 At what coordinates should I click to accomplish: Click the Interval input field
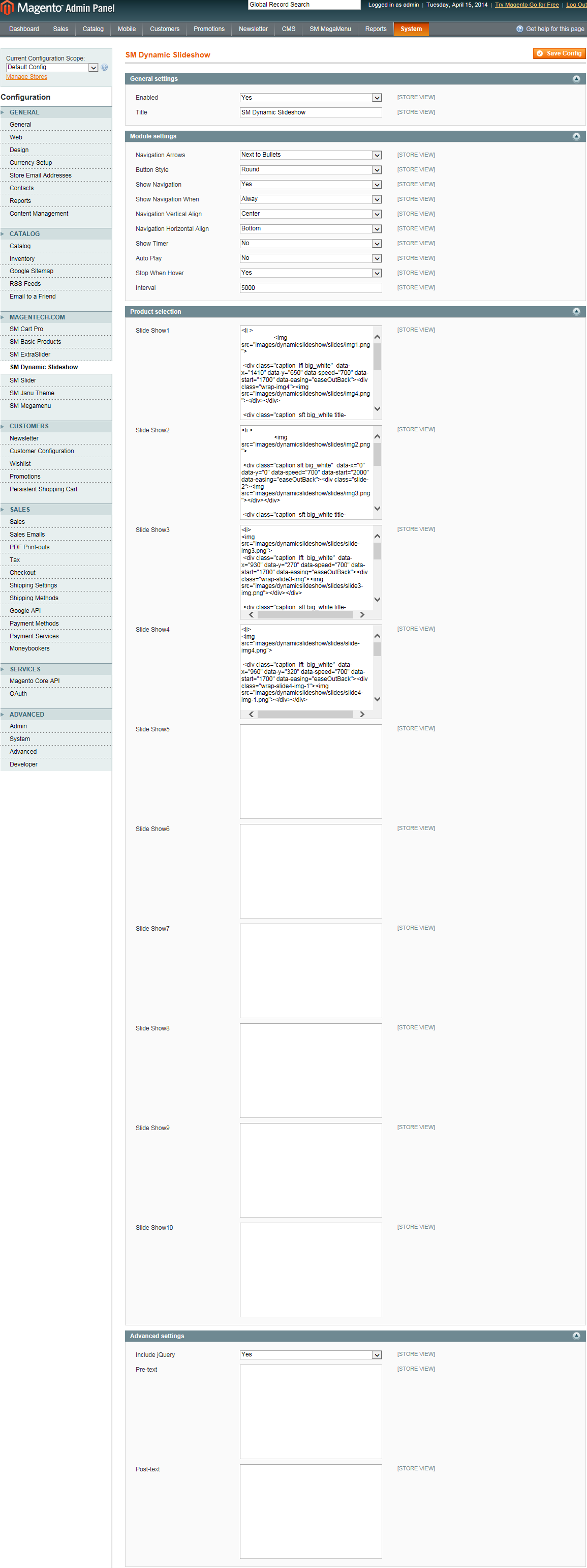(x=311, y=288)
